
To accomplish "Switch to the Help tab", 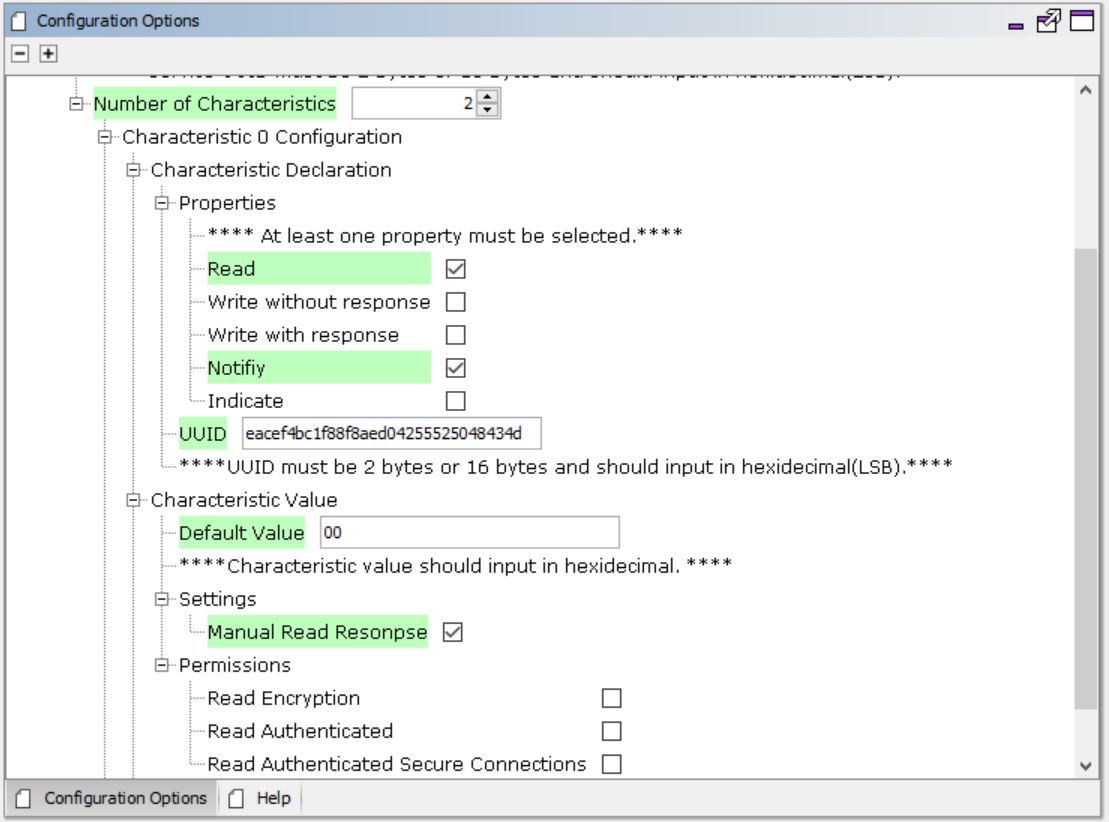I will click(262, 798).
